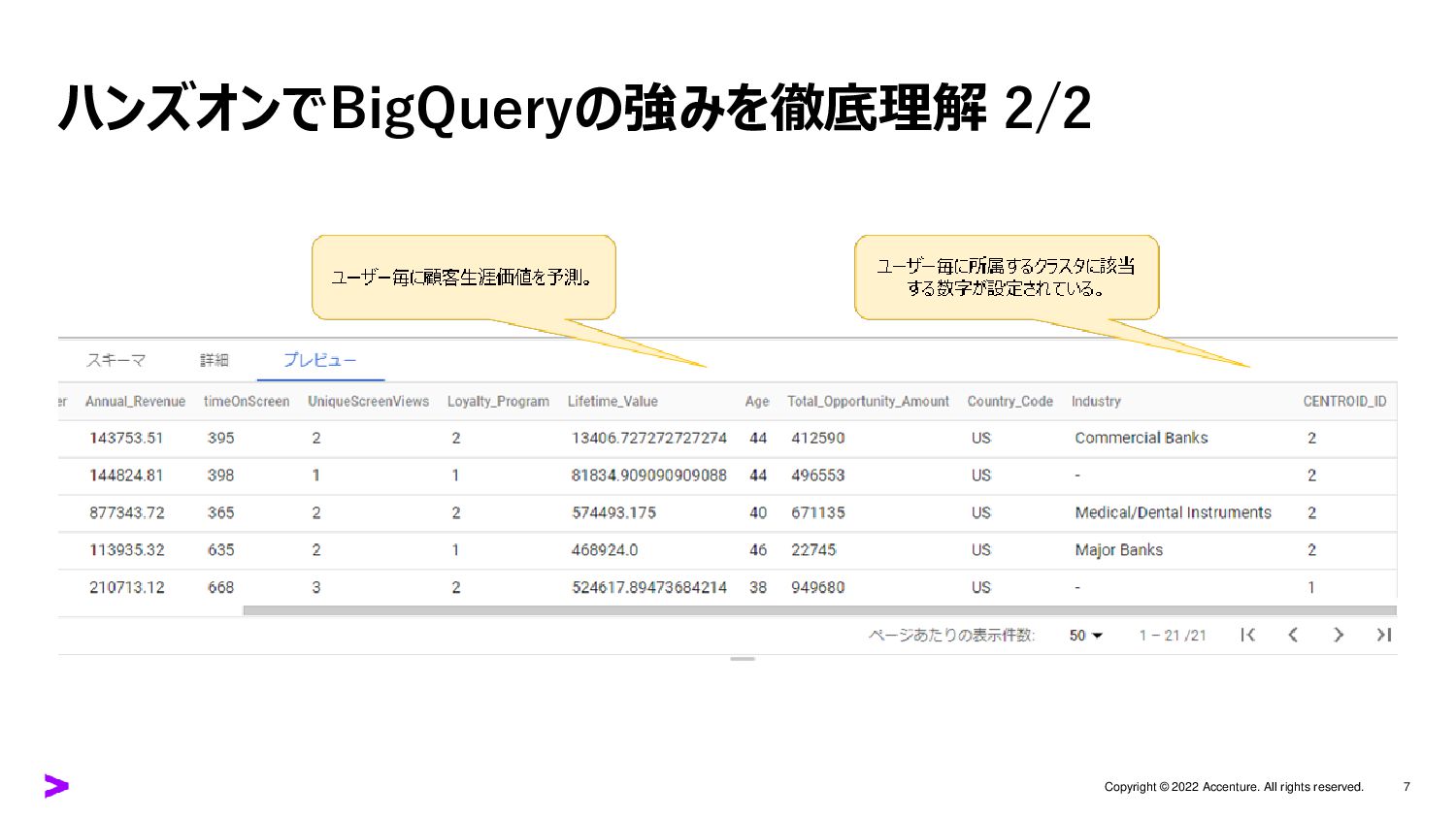The image size is (1456, 819).
Task: Click the Total_Opportunity_Amount column header
Action: pyautogui.click(x=868, y=402)
